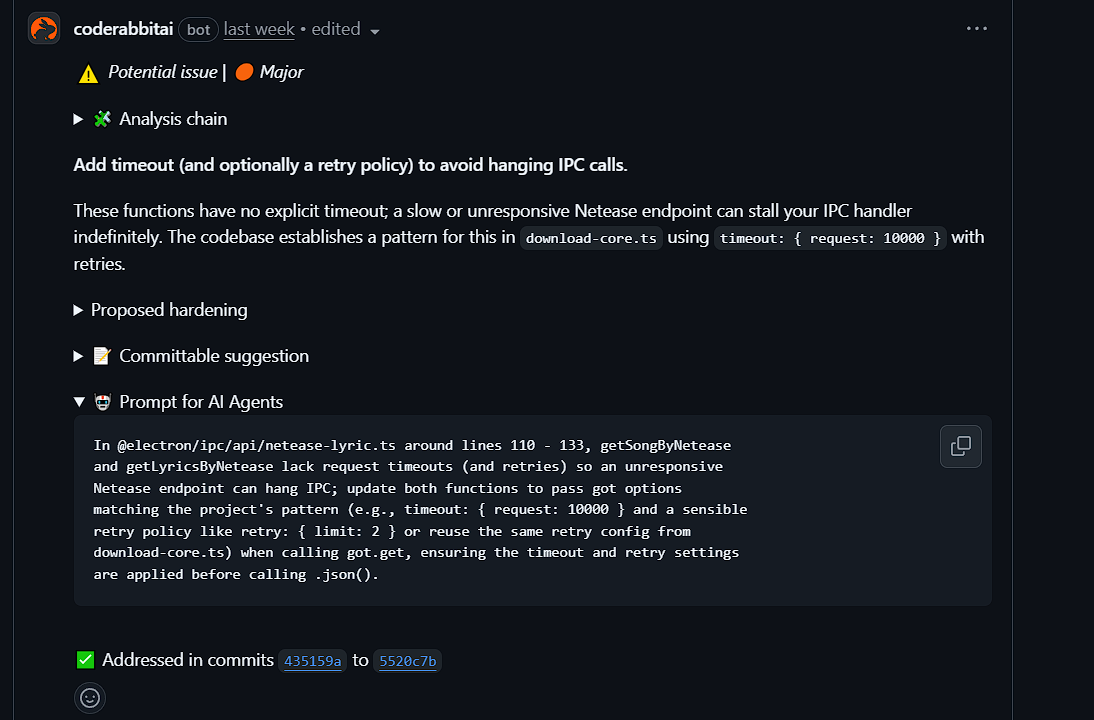Open commit 5520c7b

coord(408,661)
